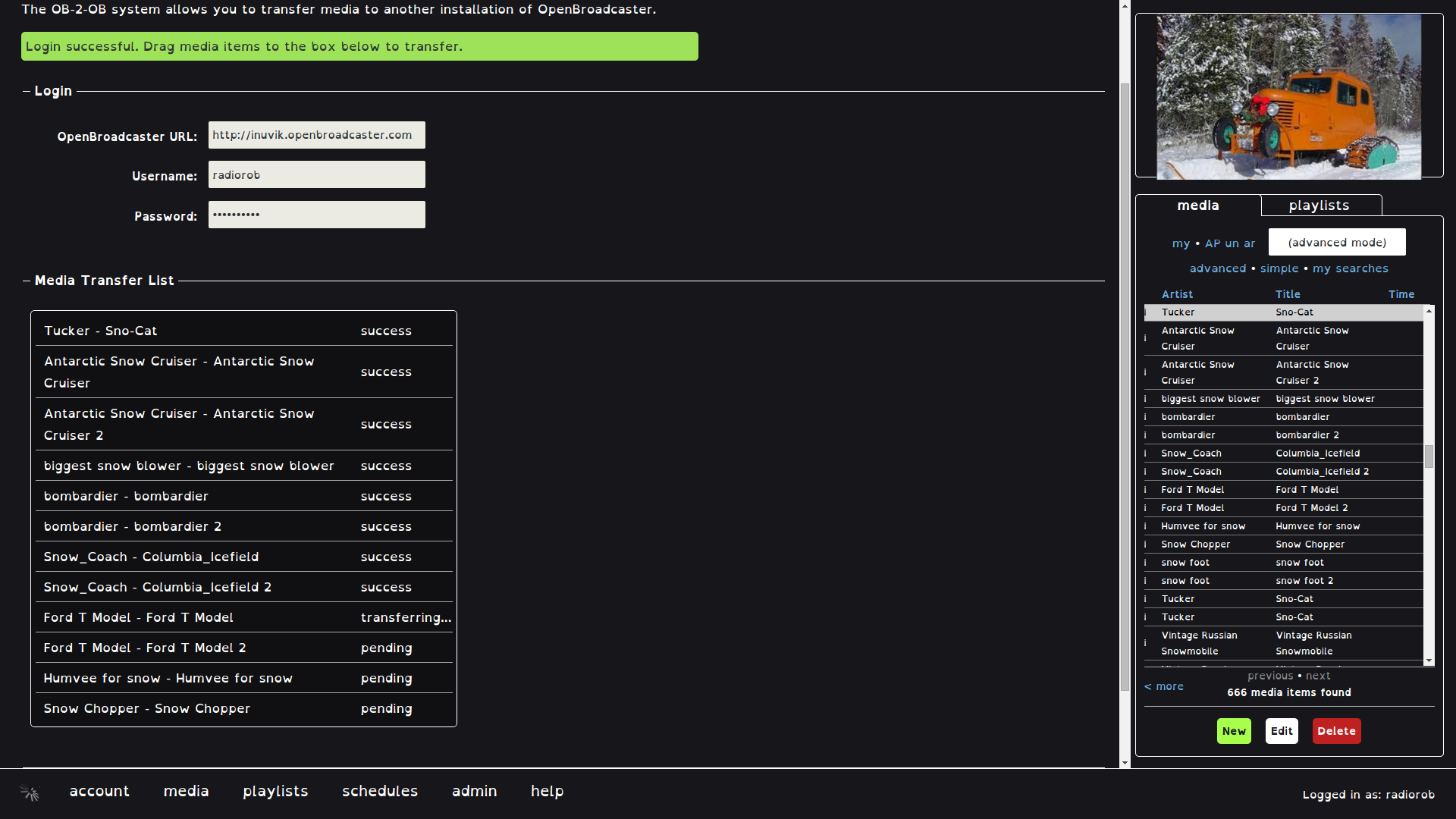Click info icon for Ford T Model 2 media row
Screen dimensions: 1456x819
pos(1145,508)
